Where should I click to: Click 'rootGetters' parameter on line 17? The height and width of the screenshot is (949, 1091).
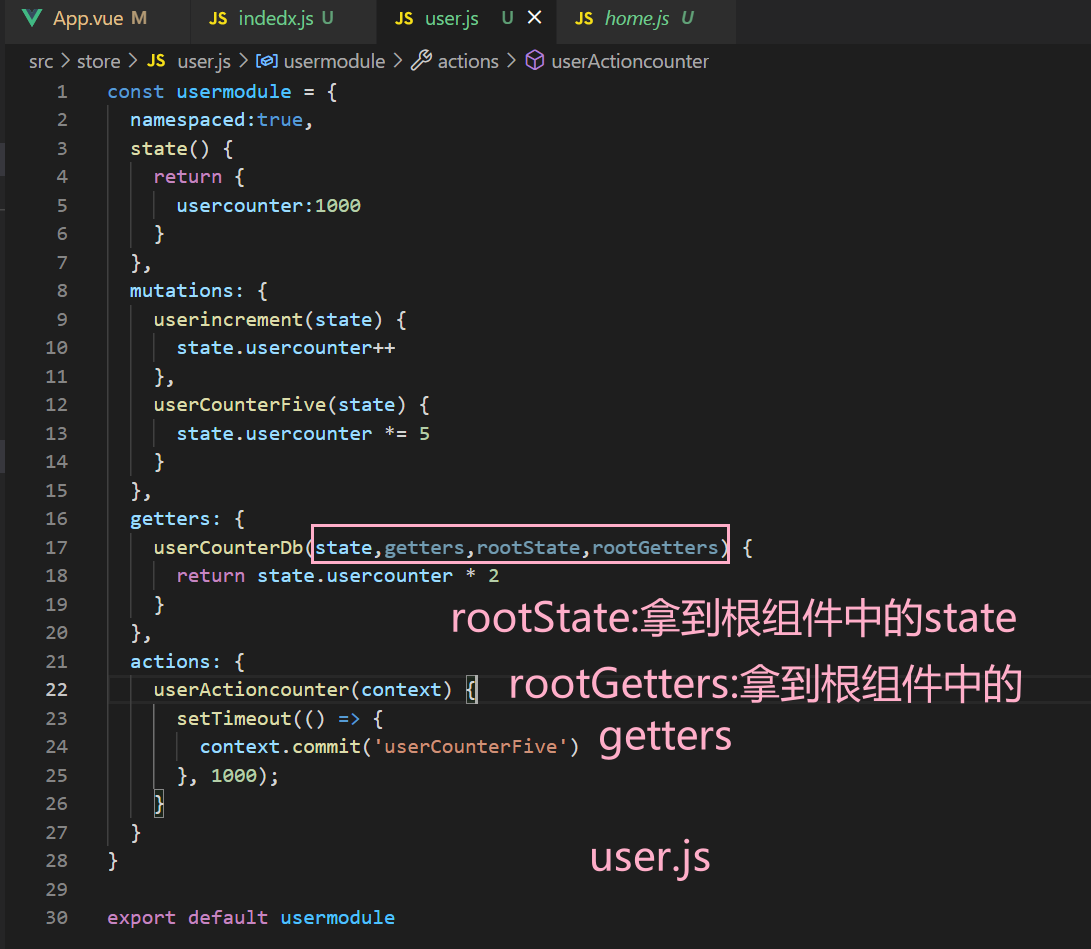tap(655, 548)
